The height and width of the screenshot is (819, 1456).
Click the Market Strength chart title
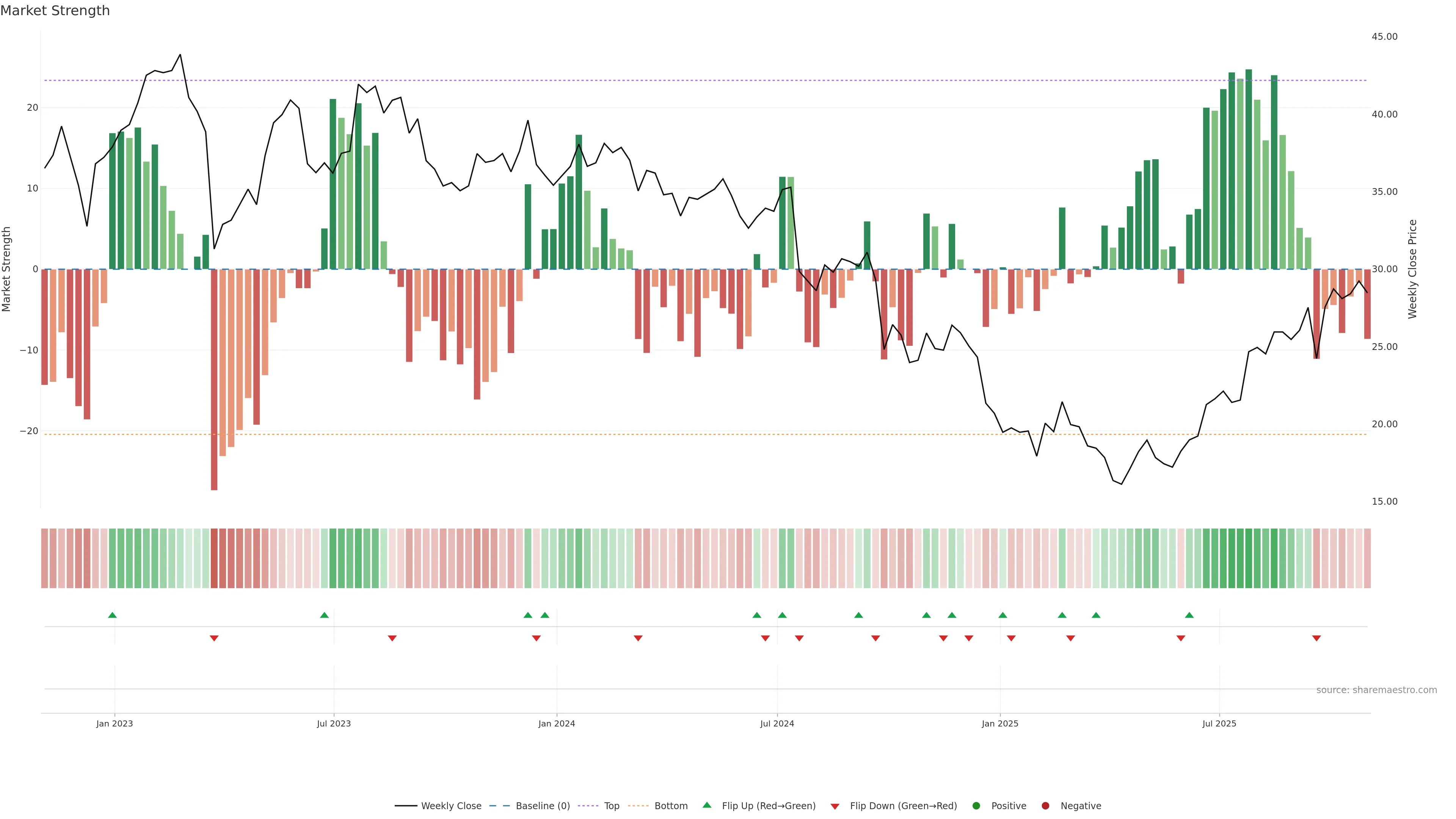coord(55,11)
